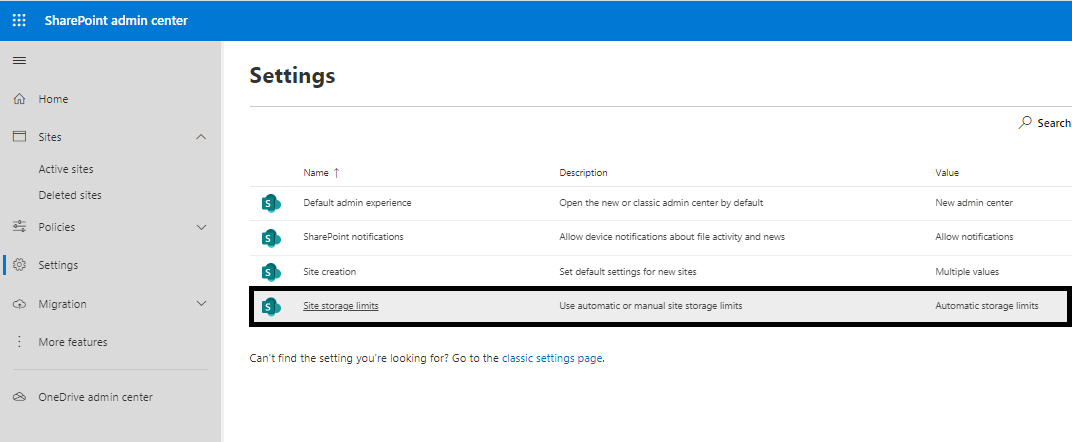
Task: Click the search magnifier icon
Action: [1025, 123]
